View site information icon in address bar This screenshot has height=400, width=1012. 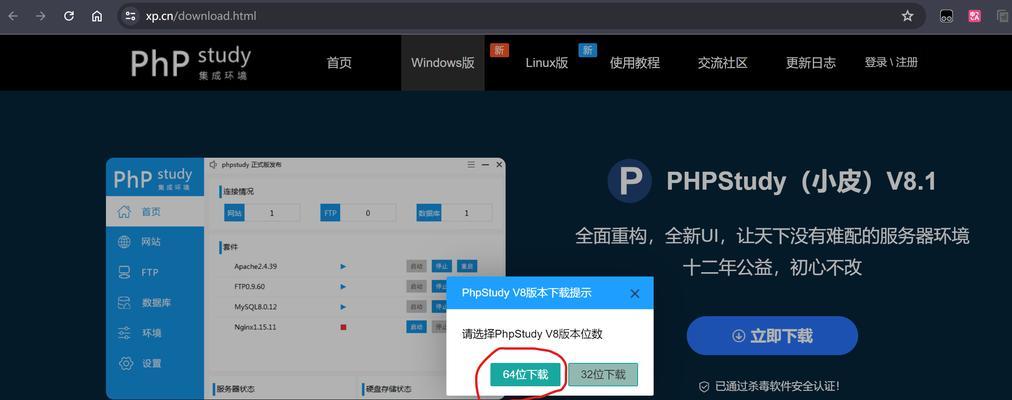click(x=130, y=16)
